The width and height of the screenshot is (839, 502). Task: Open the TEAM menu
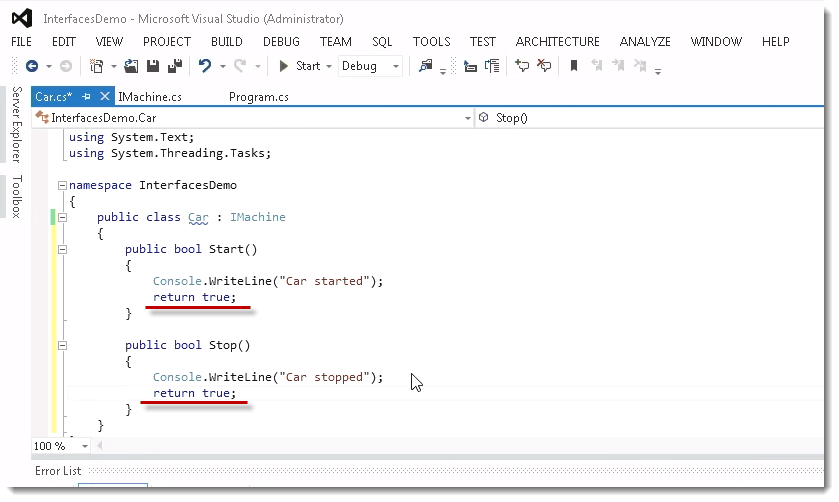(x=336, y=42)
